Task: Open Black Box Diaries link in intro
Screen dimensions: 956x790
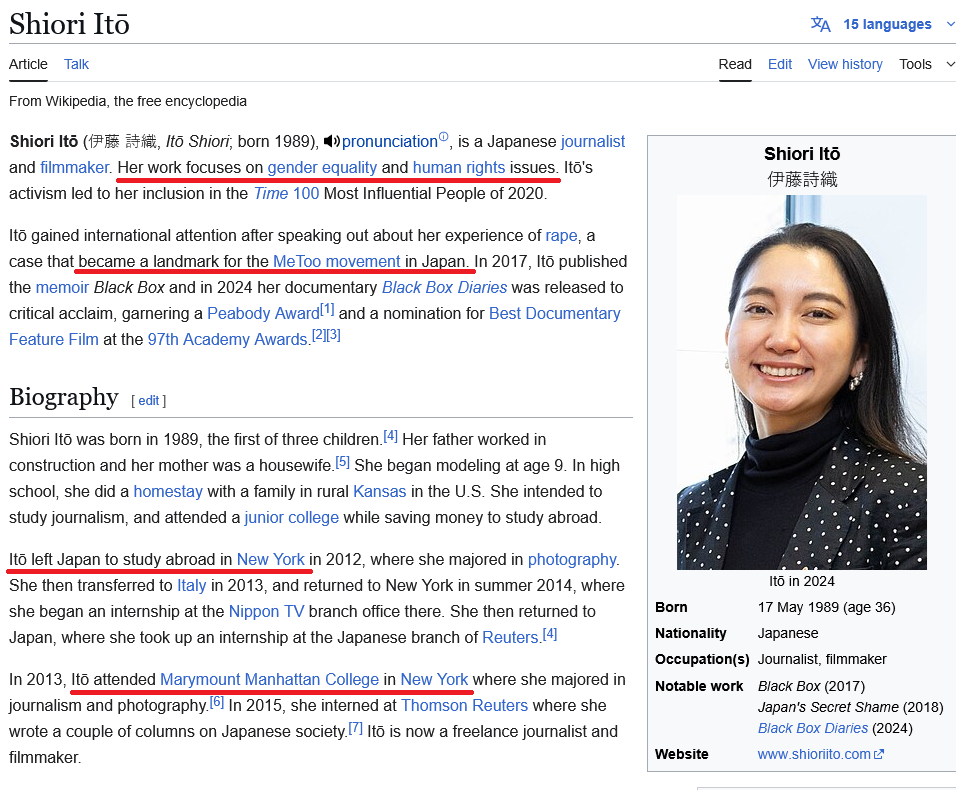Action: (444, 288)
